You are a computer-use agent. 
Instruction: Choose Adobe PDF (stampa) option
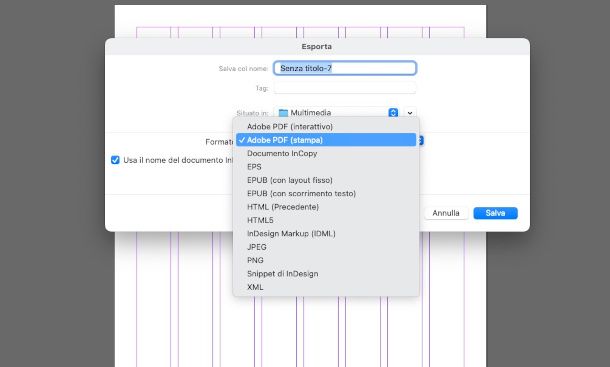(x=326, y=140)
